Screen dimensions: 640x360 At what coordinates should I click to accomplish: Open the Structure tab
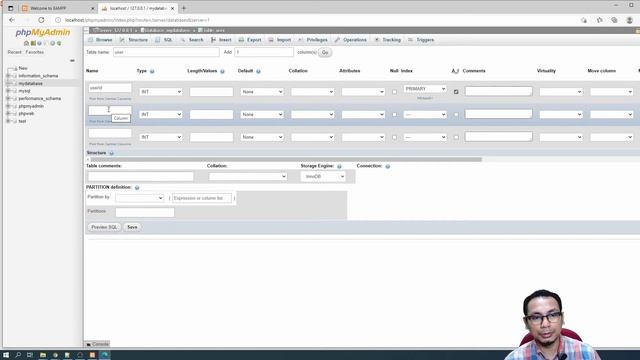(134, 40)
